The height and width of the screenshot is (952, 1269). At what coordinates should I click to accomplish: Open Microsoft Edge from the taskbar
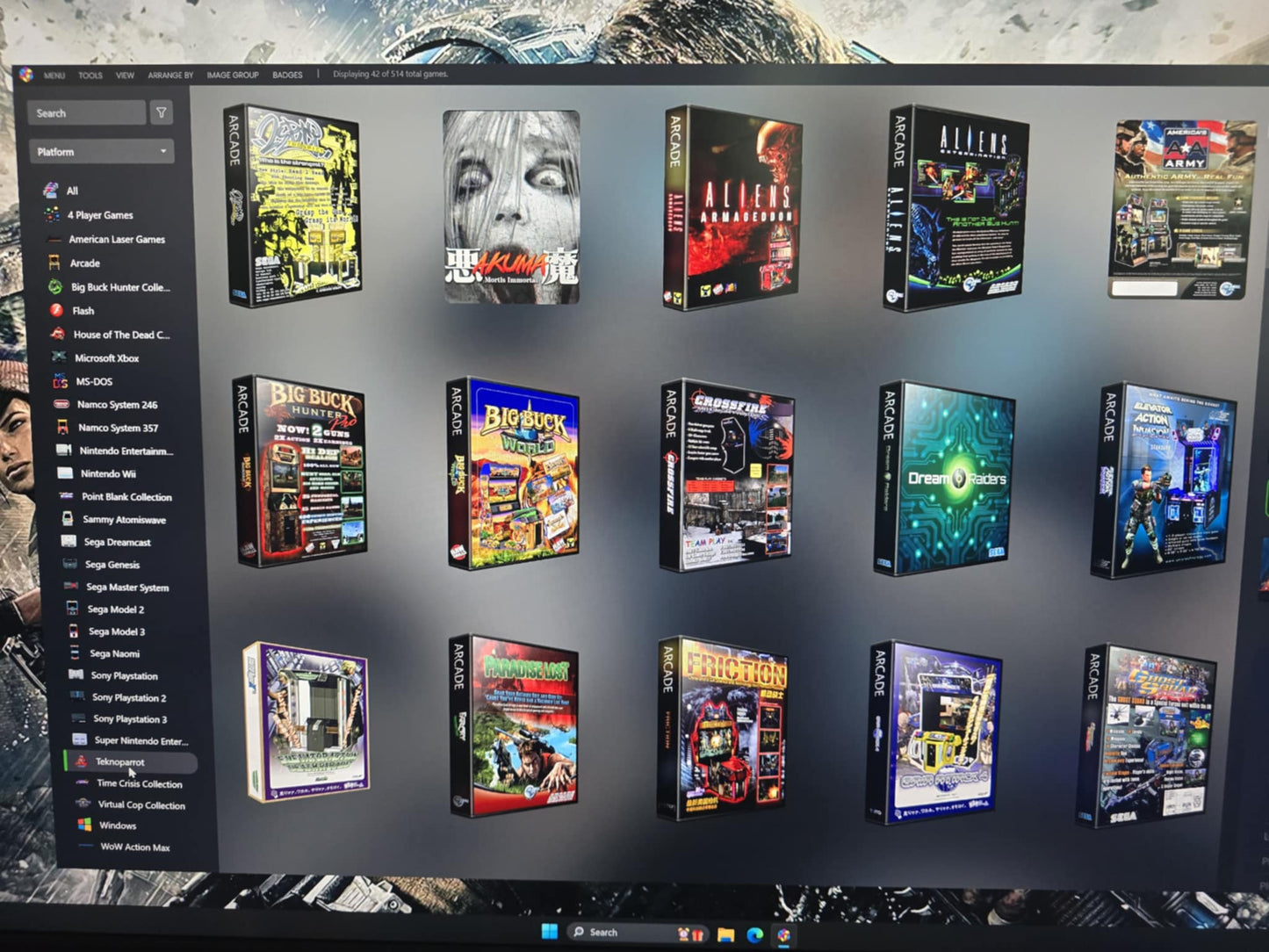(x=753, y=934)
